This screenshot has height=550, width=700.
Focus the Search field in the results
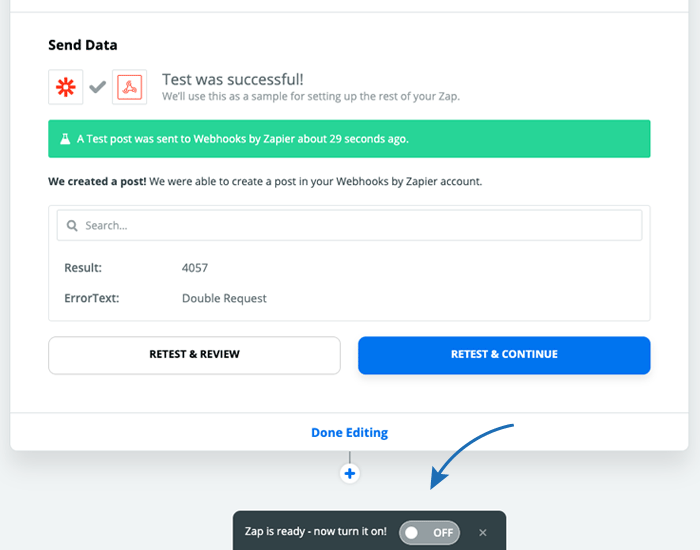(x=350, y=225)
